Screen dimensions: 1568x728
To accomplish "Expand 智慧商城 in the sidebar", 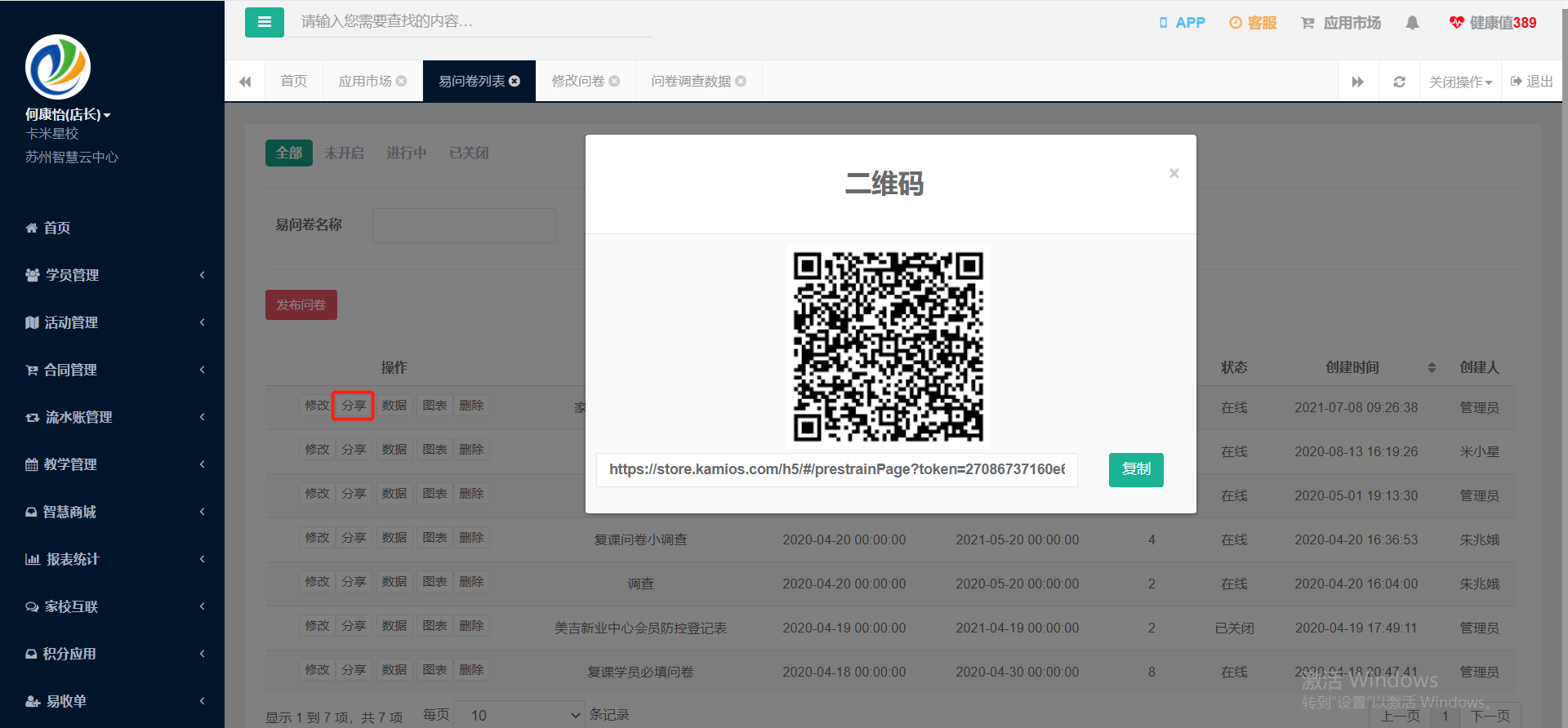I will coord(113,512).
